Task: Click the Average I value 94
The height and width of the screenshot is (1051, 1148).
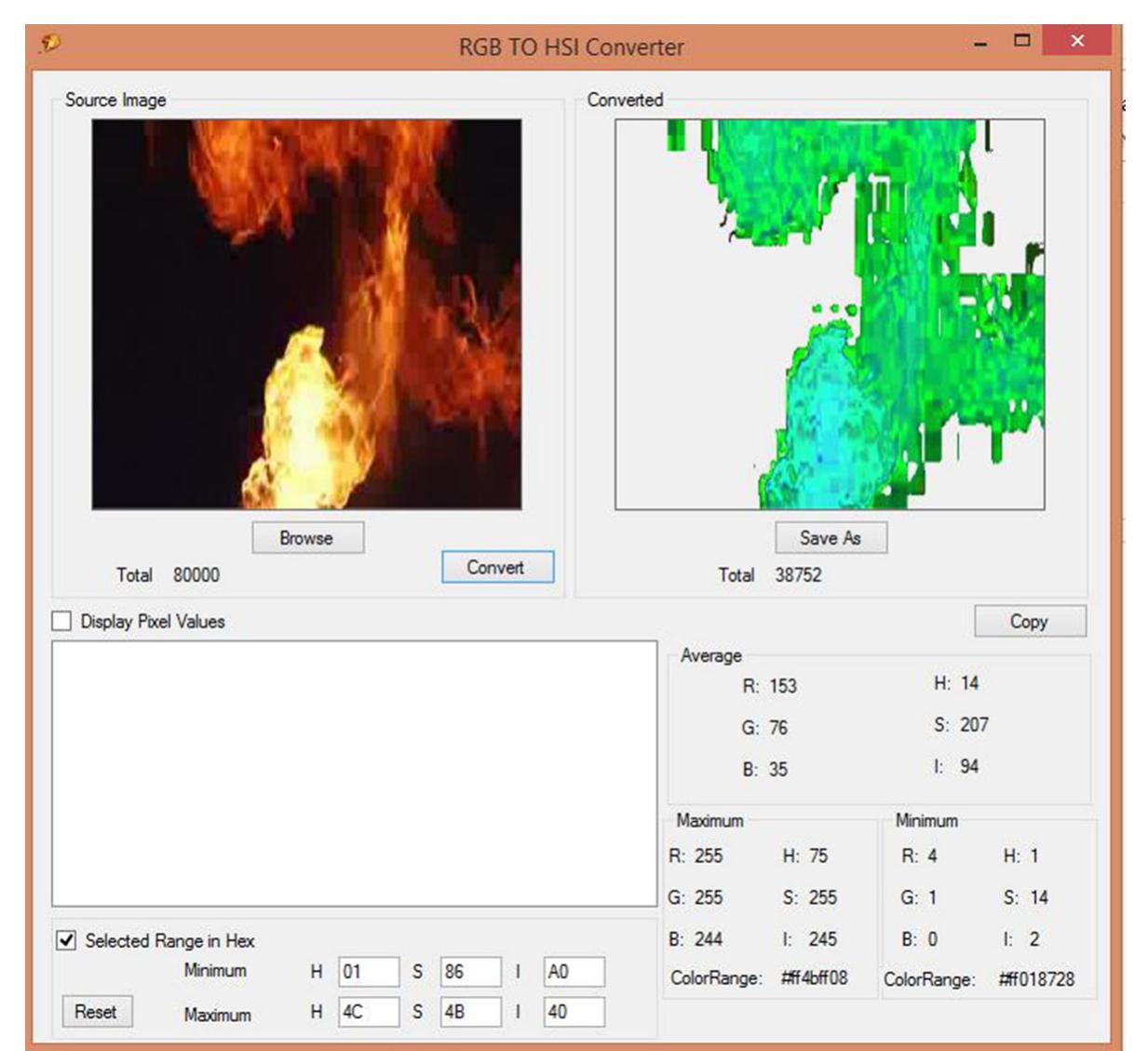Action: pyautogui.click(x=969, y=767)
